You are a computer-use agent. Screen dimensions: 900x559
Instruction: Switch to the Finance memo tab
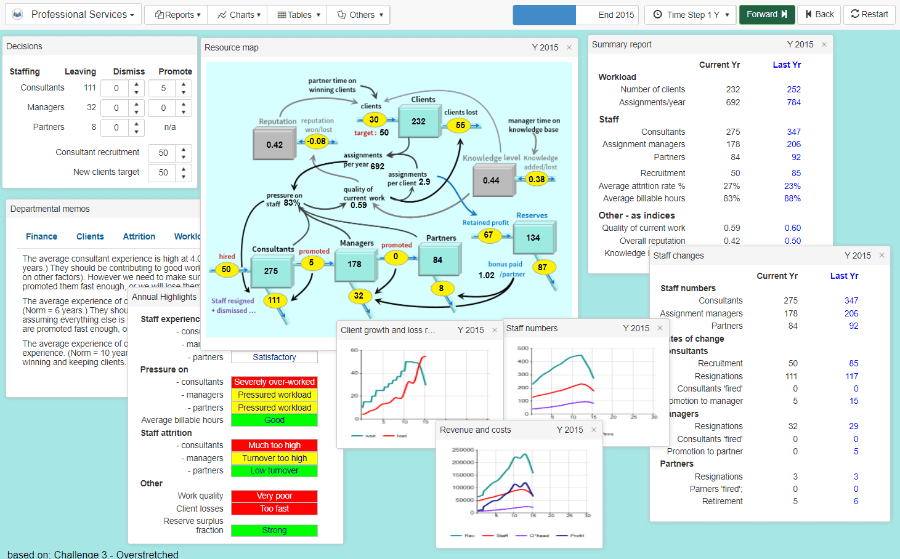click(x=41, y=237)
